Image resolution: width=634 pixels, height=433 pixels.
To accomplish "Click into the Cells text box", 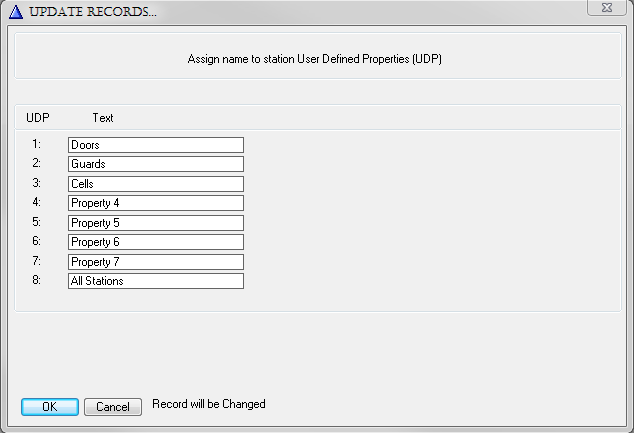I will [x=155, y=184].
